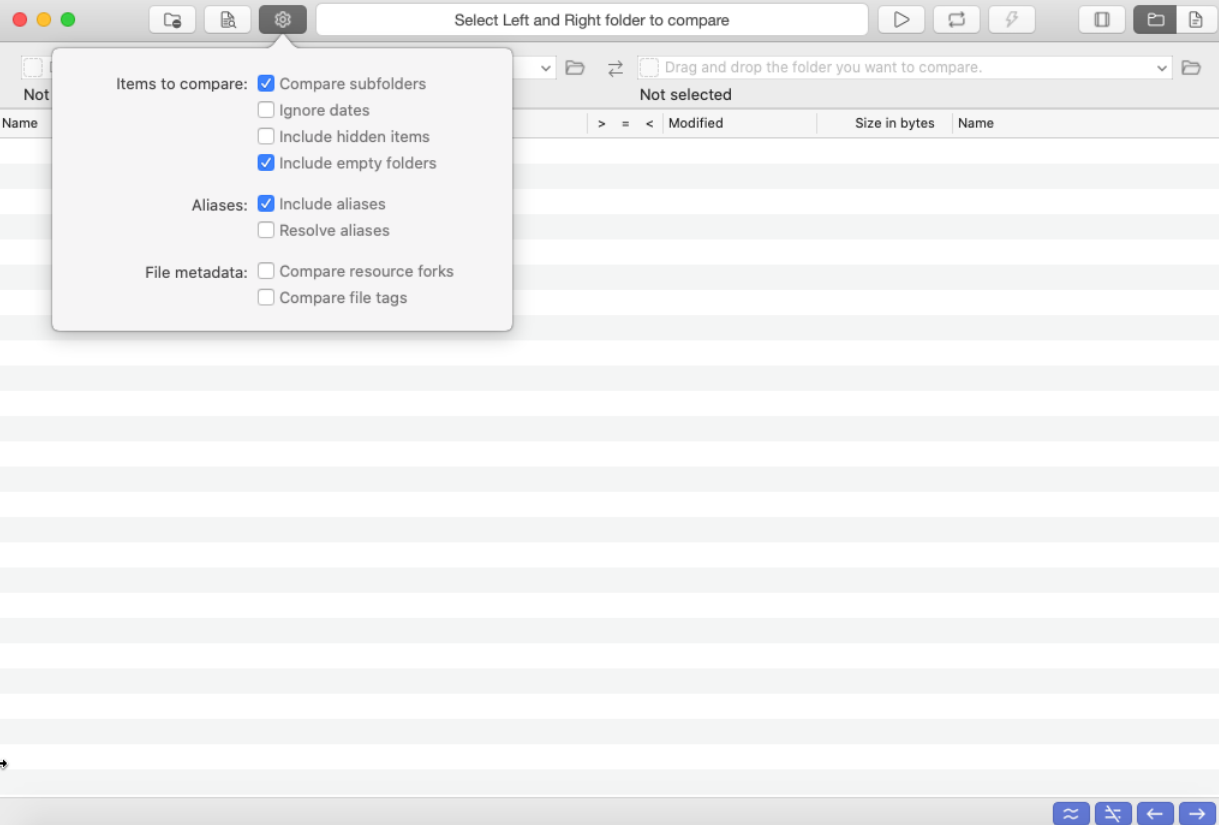Screen dimensions: 1219x825
Task: Open the file search filter toolbar icon
Action: point(227,20)
